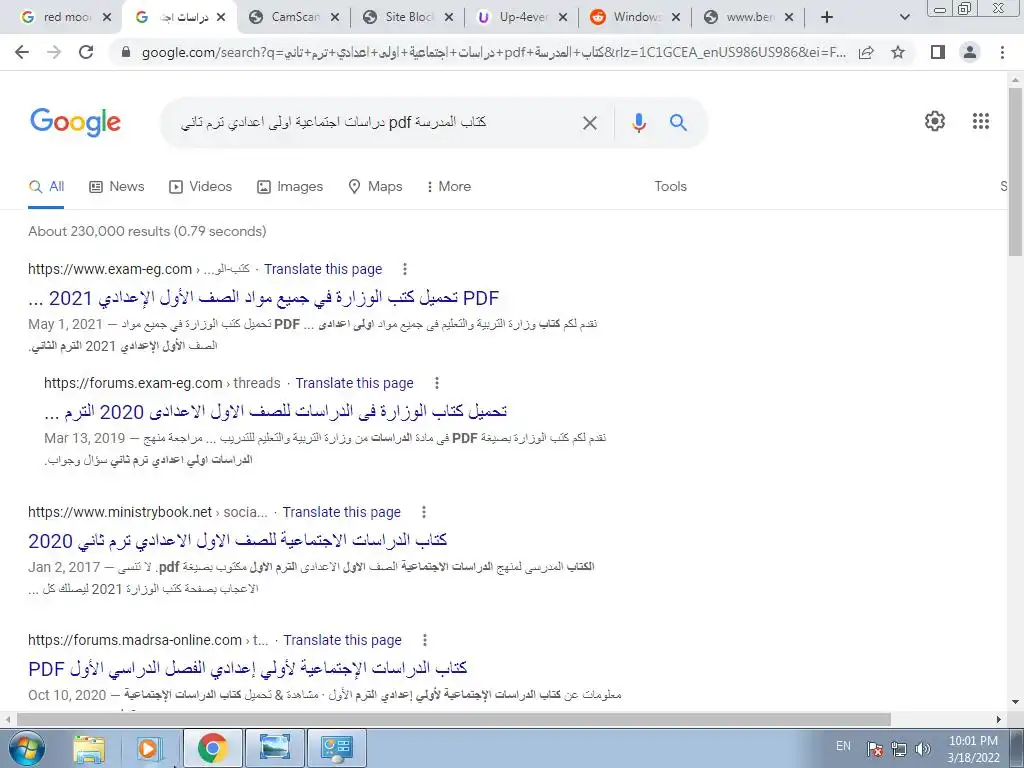
Task: Open options dots for exam-eg.com result
Action: (405, 269)
